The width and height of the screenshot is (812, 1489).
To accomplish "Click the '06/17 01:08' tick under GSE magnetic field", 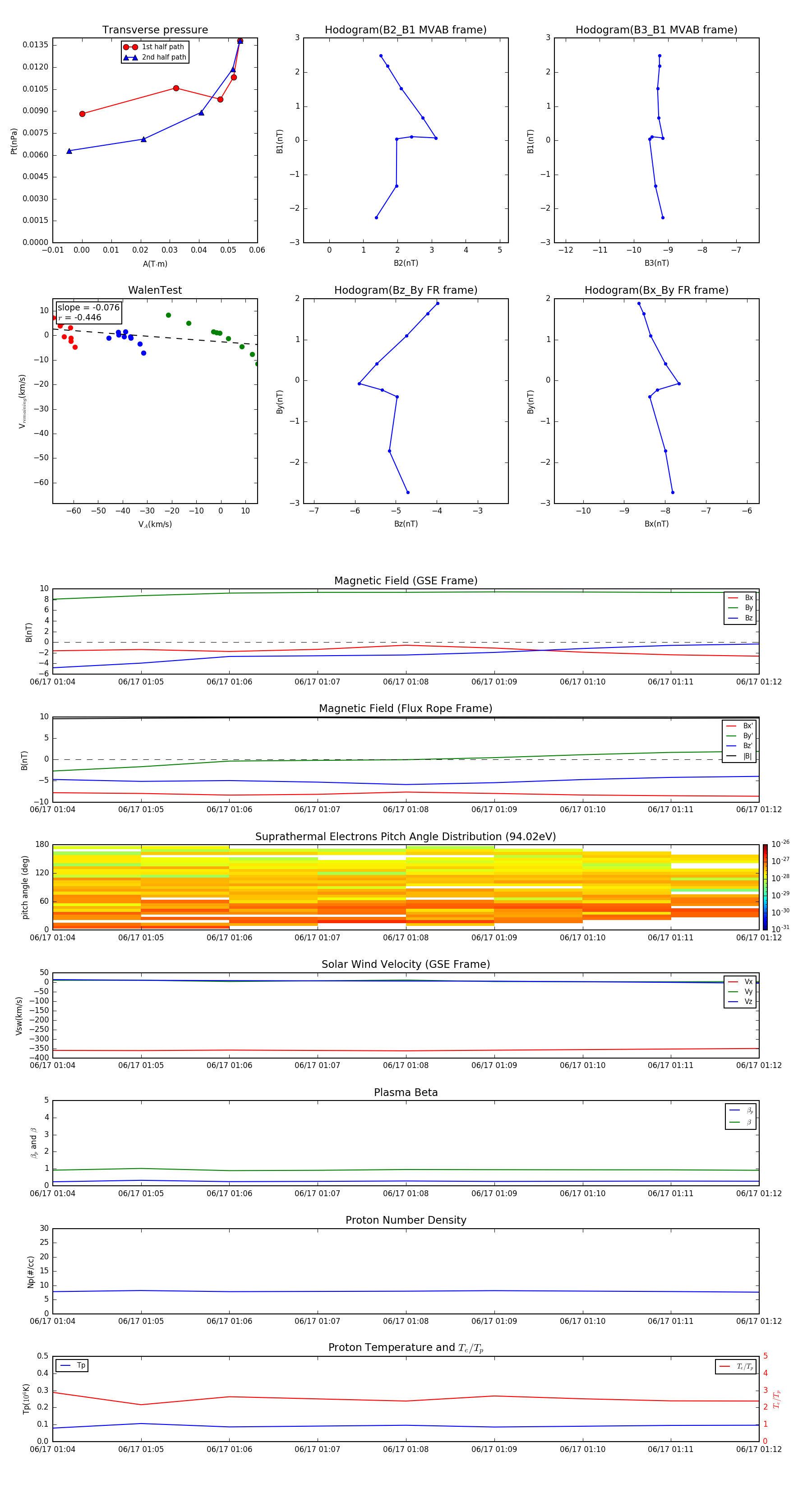I will [x=406, y=682].
